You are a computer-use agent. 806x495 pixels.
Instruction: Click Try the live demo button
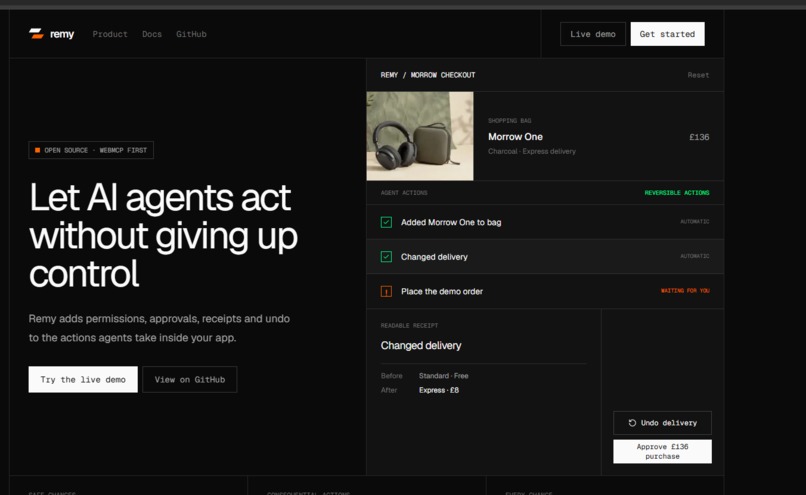coord(83,379)
